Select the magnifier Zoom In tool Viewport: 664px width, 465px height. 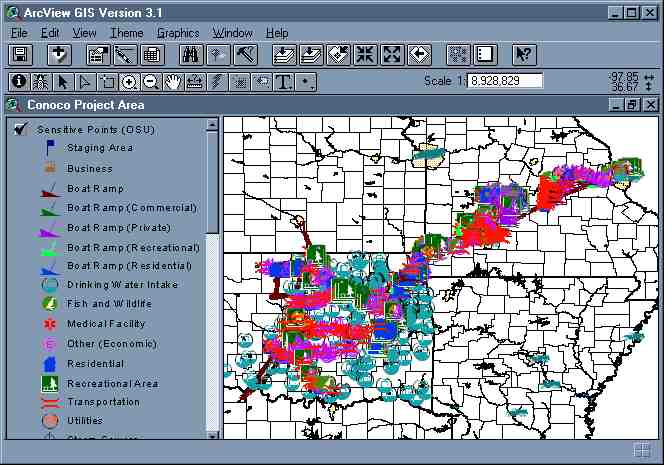(x=129, y=82)
